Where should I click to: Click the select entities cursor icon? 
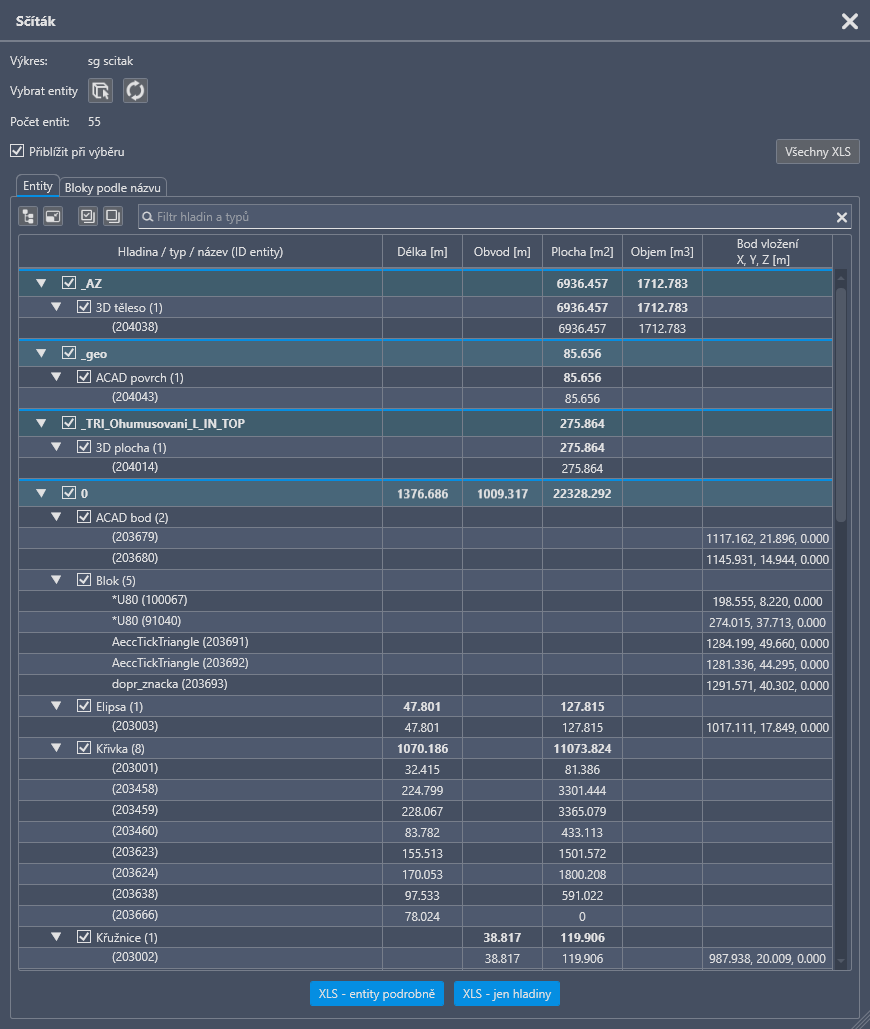tap(100, 91)
